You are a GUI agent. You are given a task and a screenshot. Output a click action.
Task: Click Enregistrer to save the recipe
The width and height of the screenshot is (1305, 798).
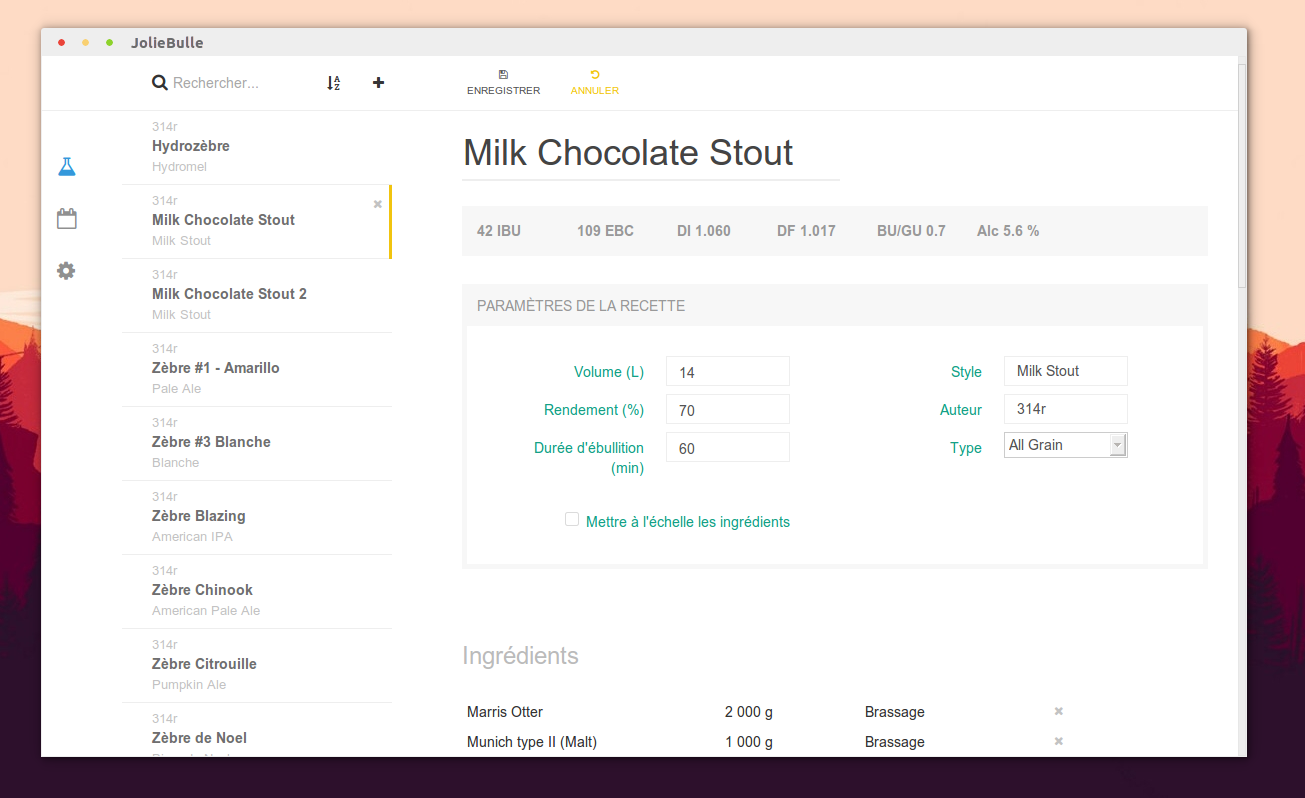503,83
